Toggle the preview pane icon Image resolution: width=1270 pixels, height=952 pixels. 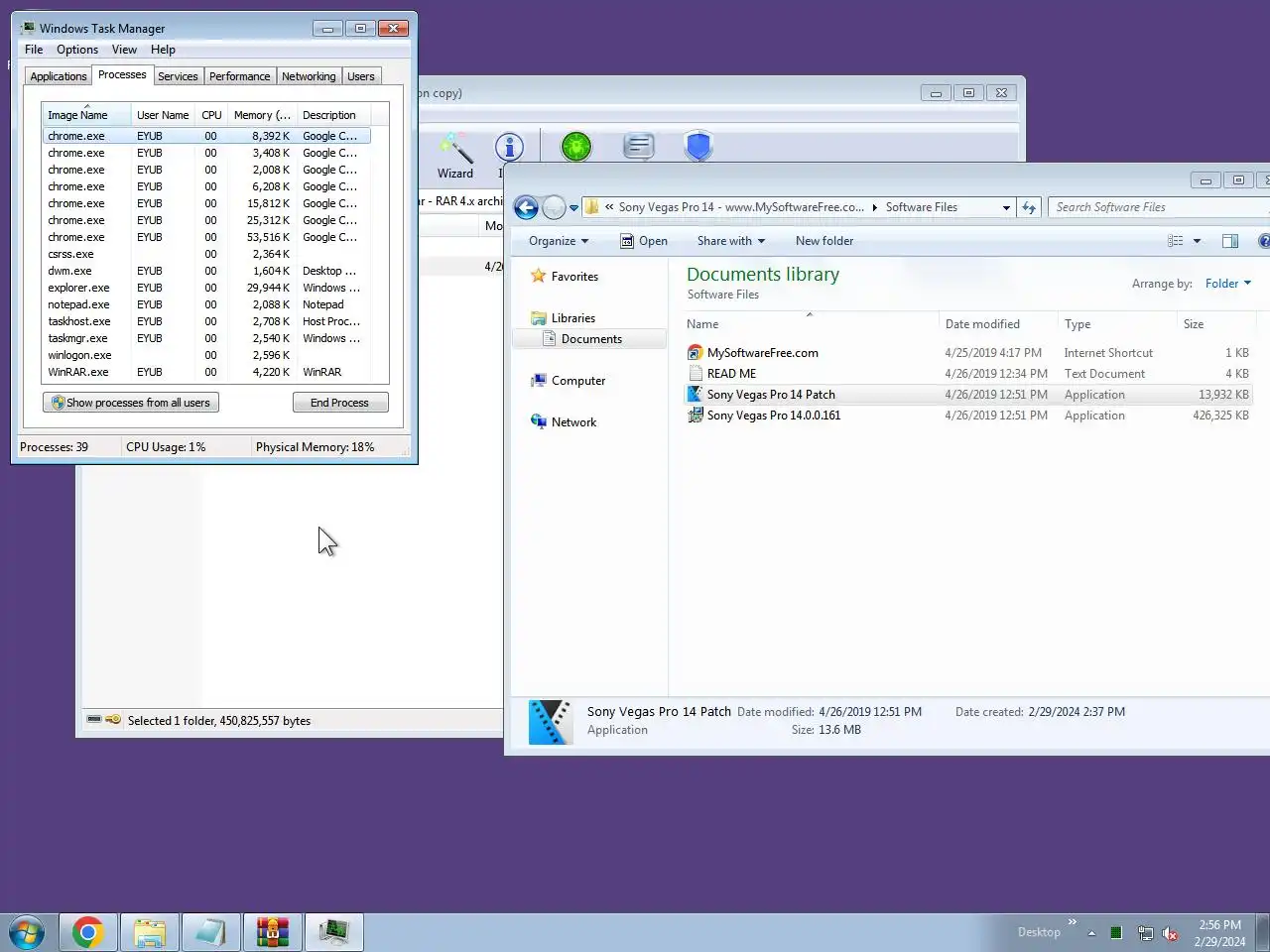(x=1230, y=241)
